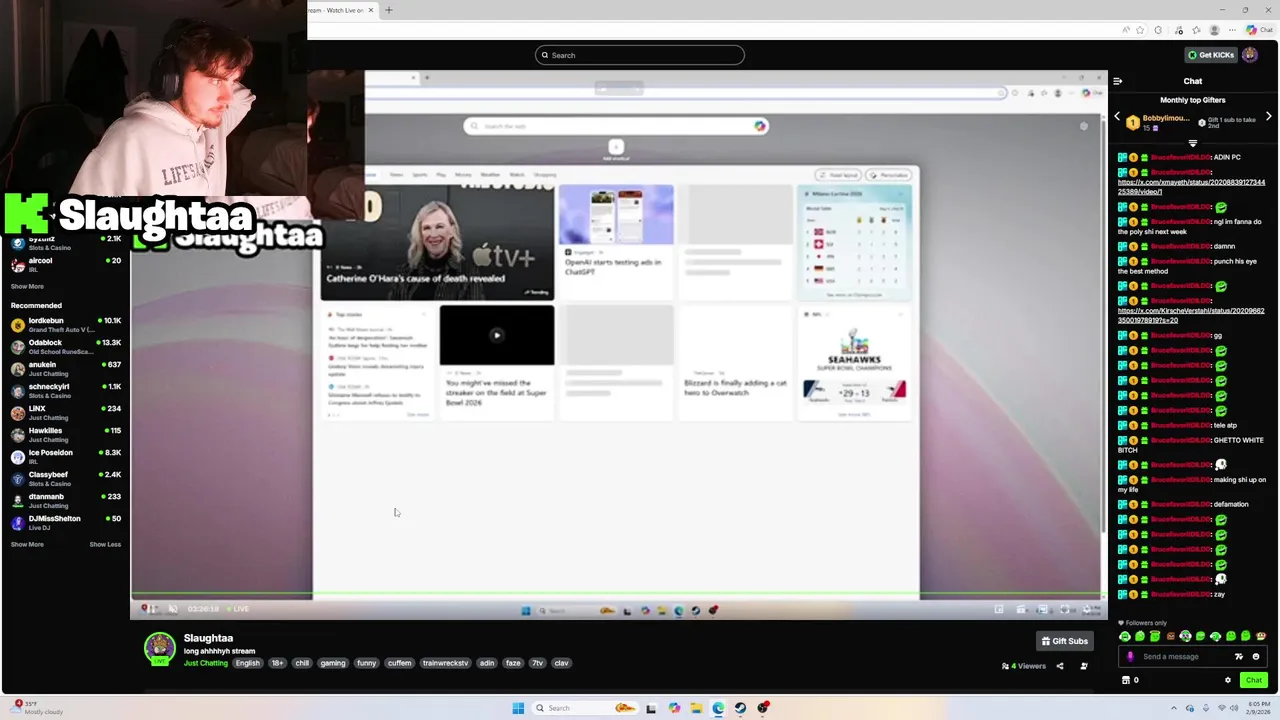This screenshot has width=1280, height=720.
Task: Open Edge profile icon
Action: [1215, 31]
